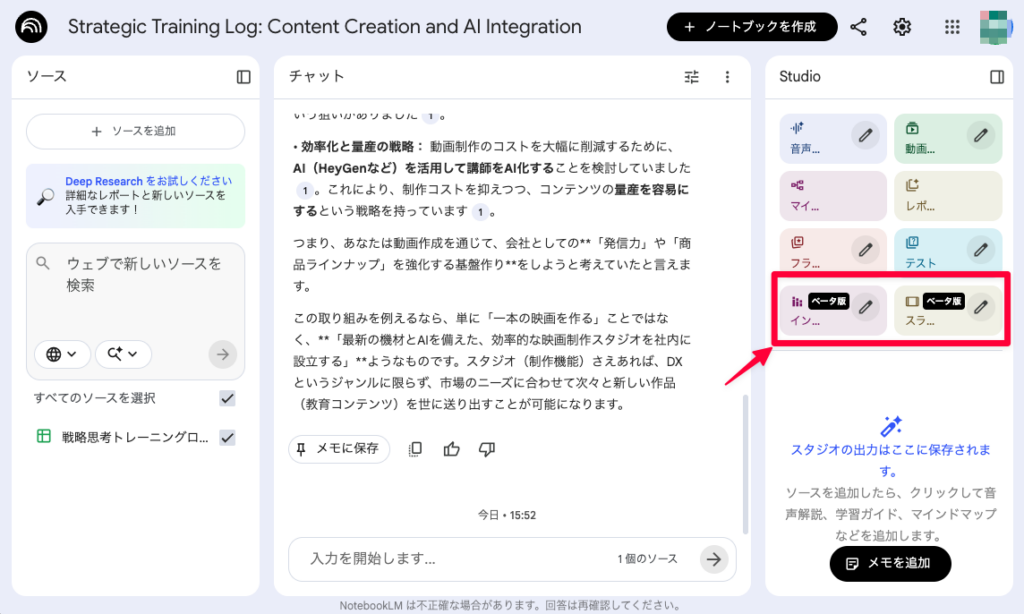Open chat display settings via tune icon
Screen dimensions: 1024x614
pyautogui.click(x=691, y=76)
